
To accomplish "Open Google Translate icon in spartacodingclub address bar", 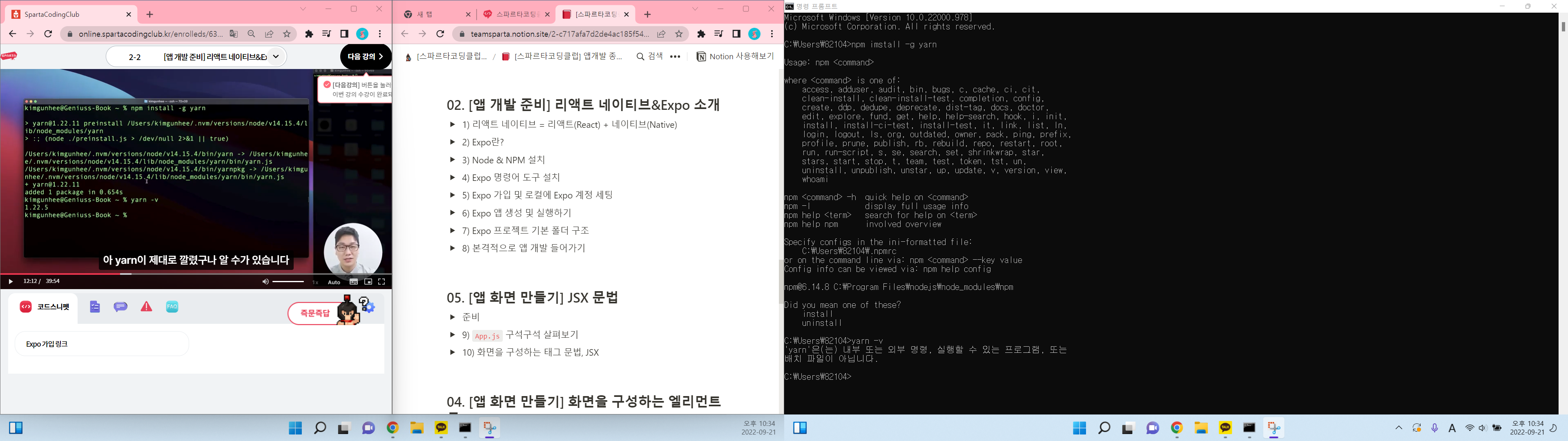I will tap(234, 34).
